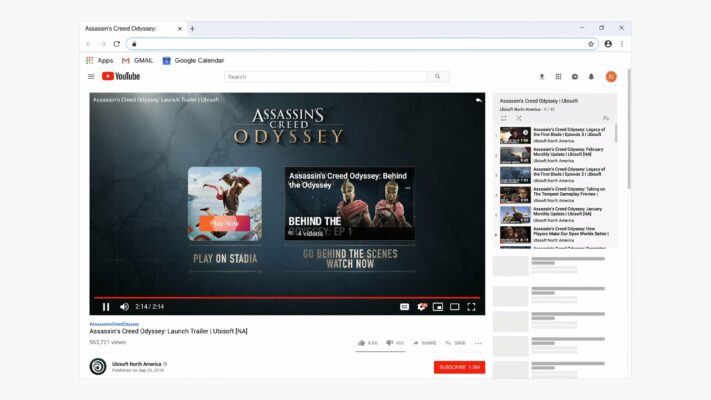
Task: Open the Ubisoft North America channel name link
Action: point(136,364)
